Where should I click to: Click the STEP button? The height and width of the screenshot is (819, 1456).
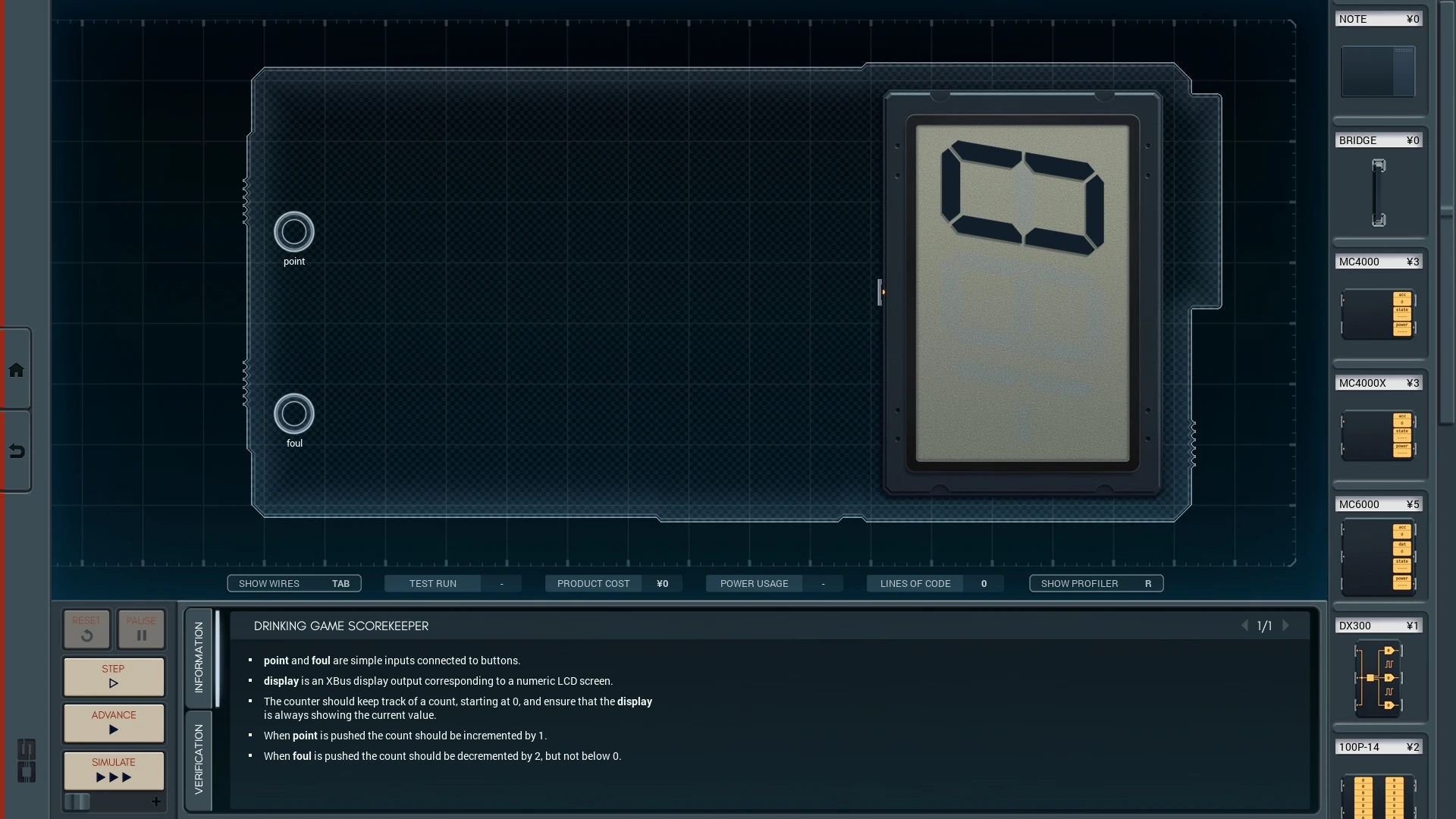114,676
